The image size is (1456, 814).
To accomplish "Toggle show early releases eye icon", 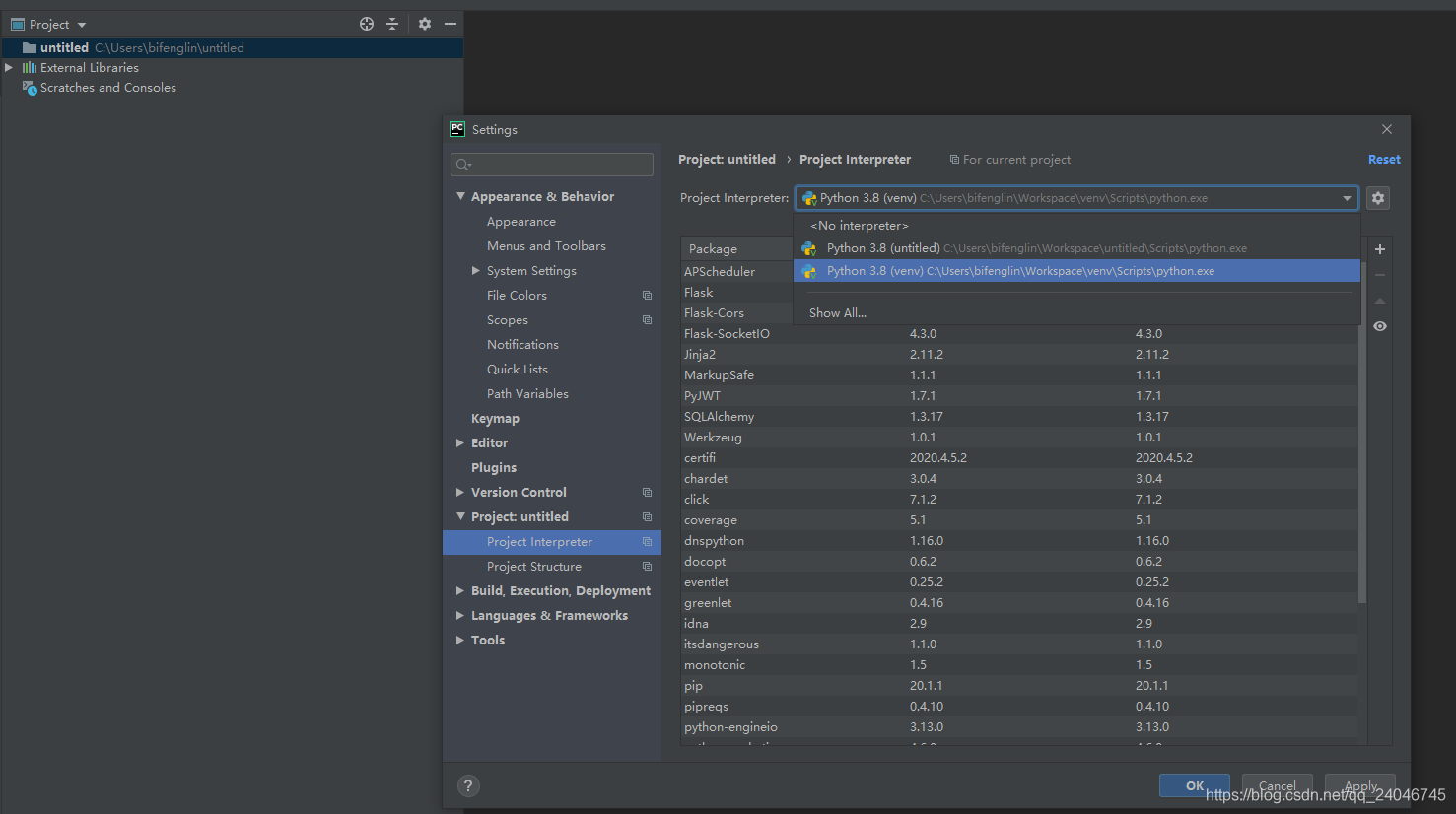I will (x=1380, y=326).
